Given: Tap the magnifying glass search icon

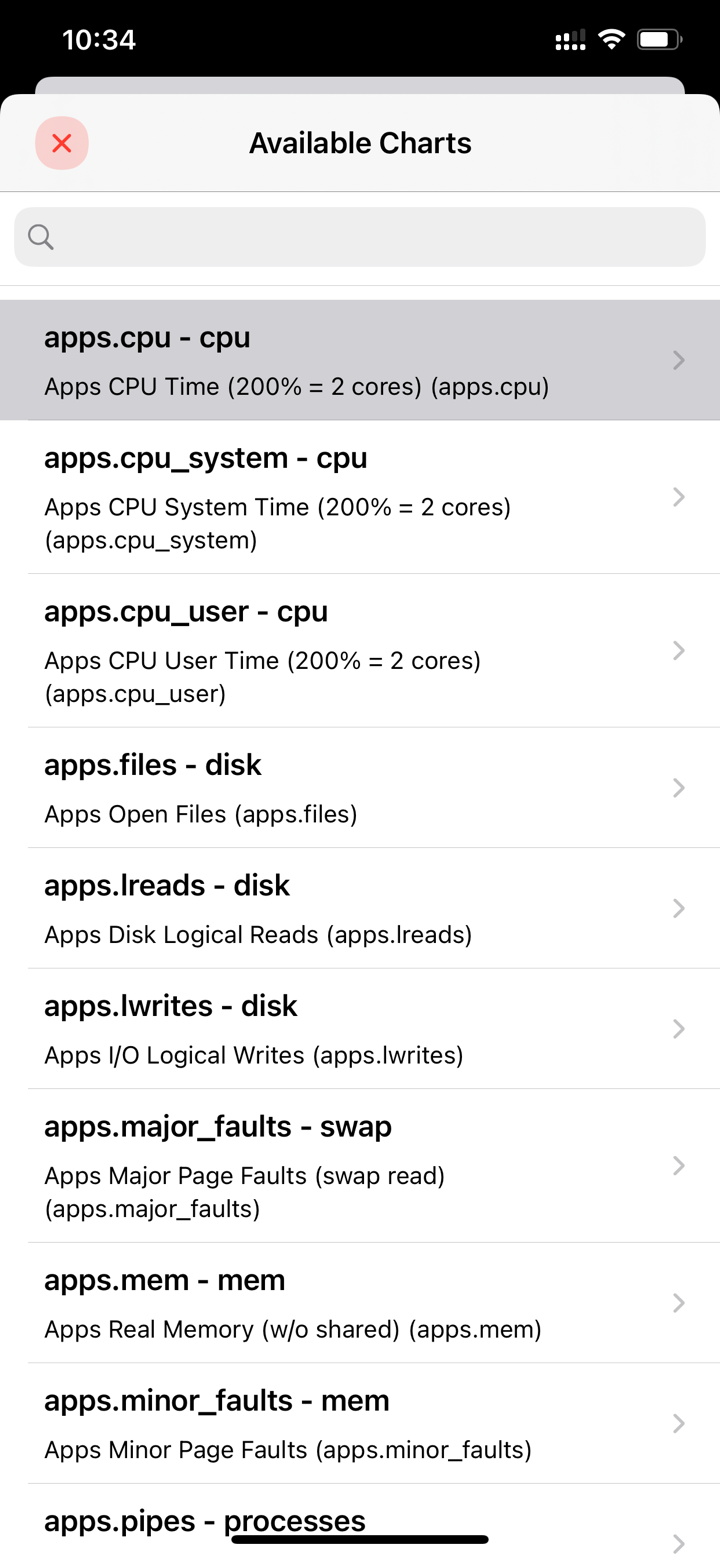Looking at the screenshot, I should 41,237.
